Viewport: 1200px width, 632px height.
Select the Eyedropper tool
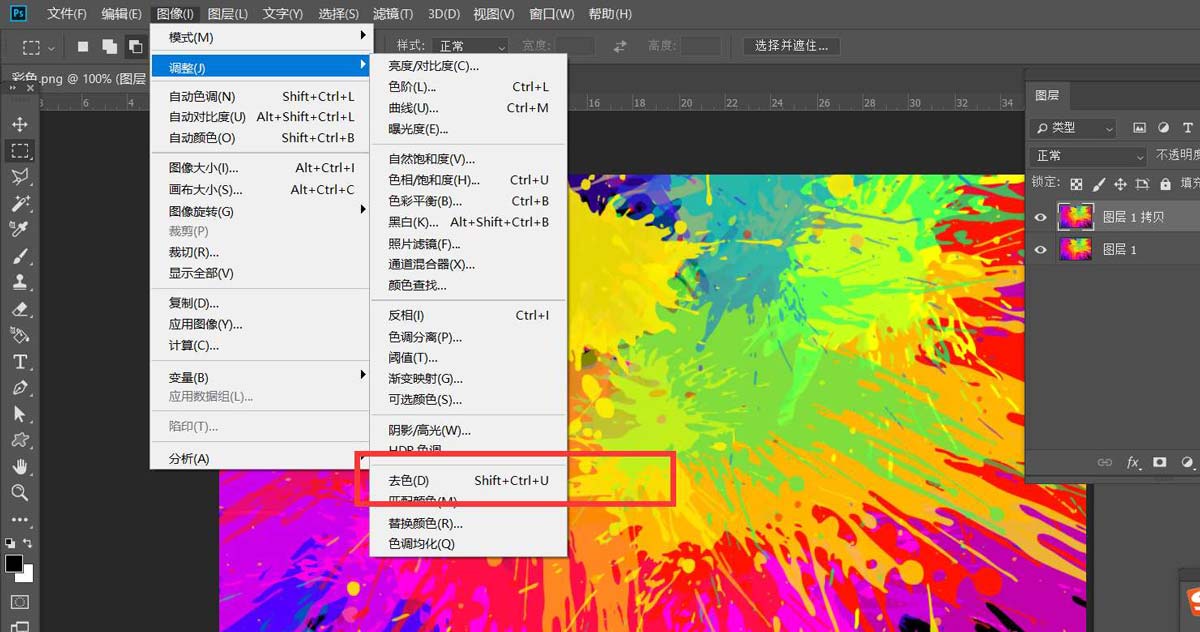[x=19, y=230]
